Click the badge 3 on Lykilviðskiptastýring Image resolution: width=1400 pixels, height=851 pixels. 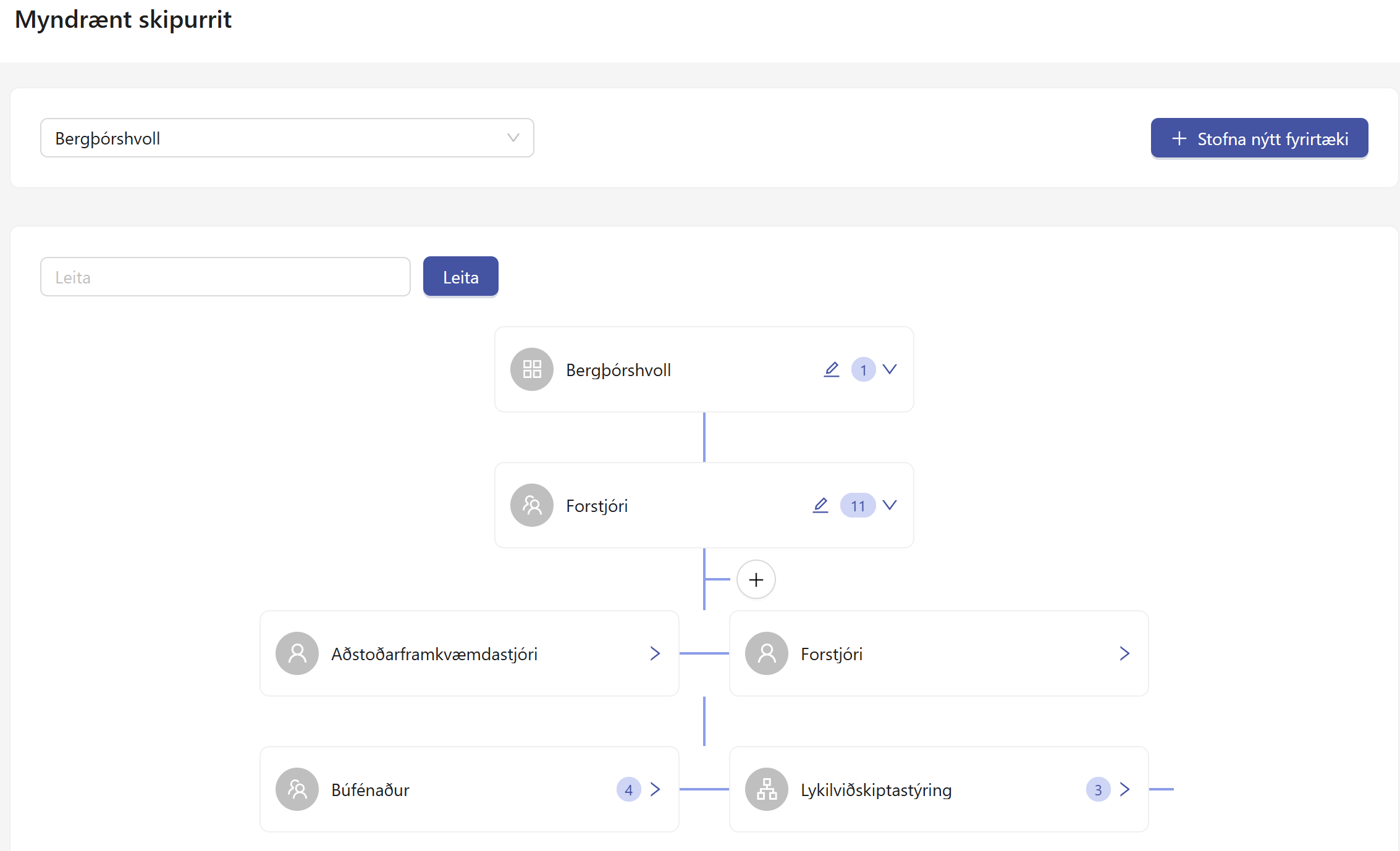[1098, 789]
